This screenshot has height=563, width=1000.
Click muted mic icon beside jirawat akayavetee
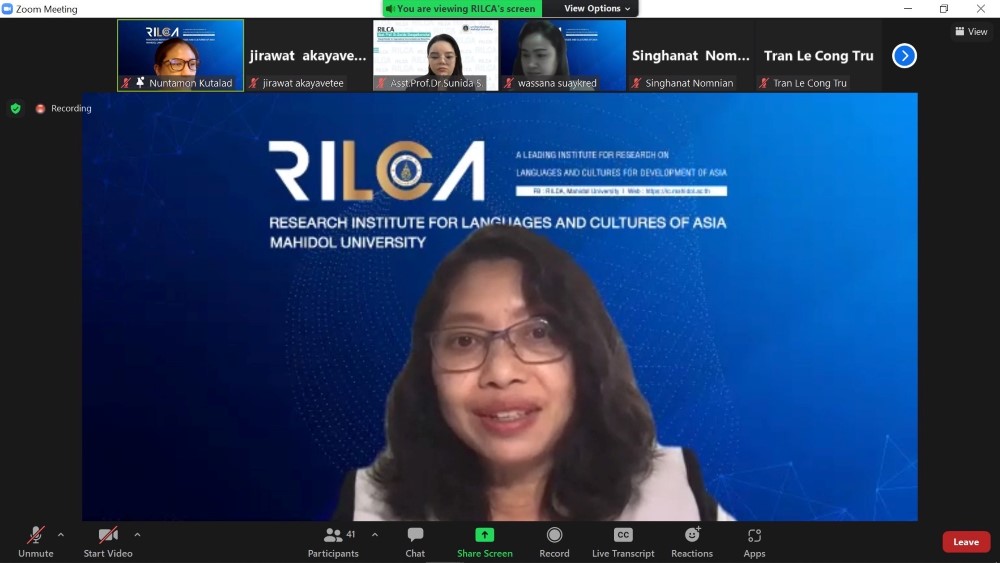pos(254,83)
